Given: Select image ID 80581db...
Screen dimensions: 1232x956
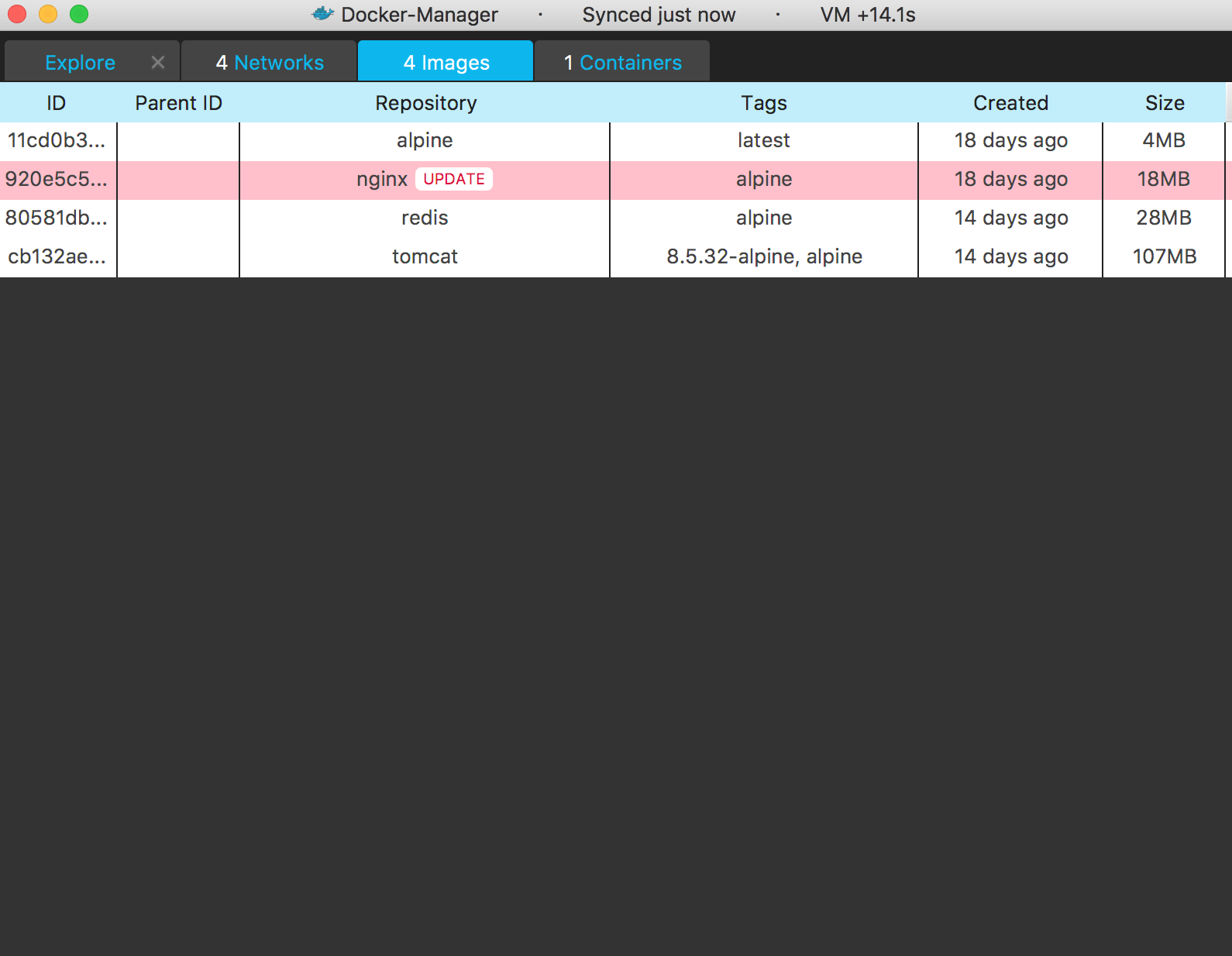Looking at the screenshot, I should click(x=57, y=218).
